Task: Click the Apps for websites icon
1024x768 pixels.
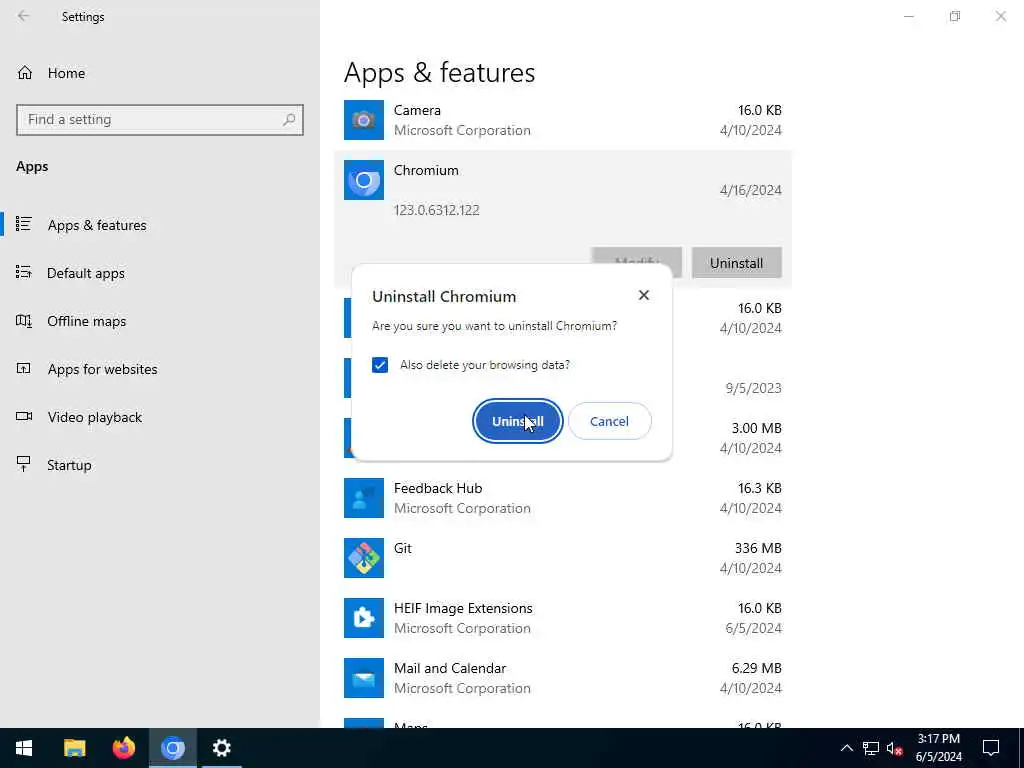Action: [x=24, y=368]
